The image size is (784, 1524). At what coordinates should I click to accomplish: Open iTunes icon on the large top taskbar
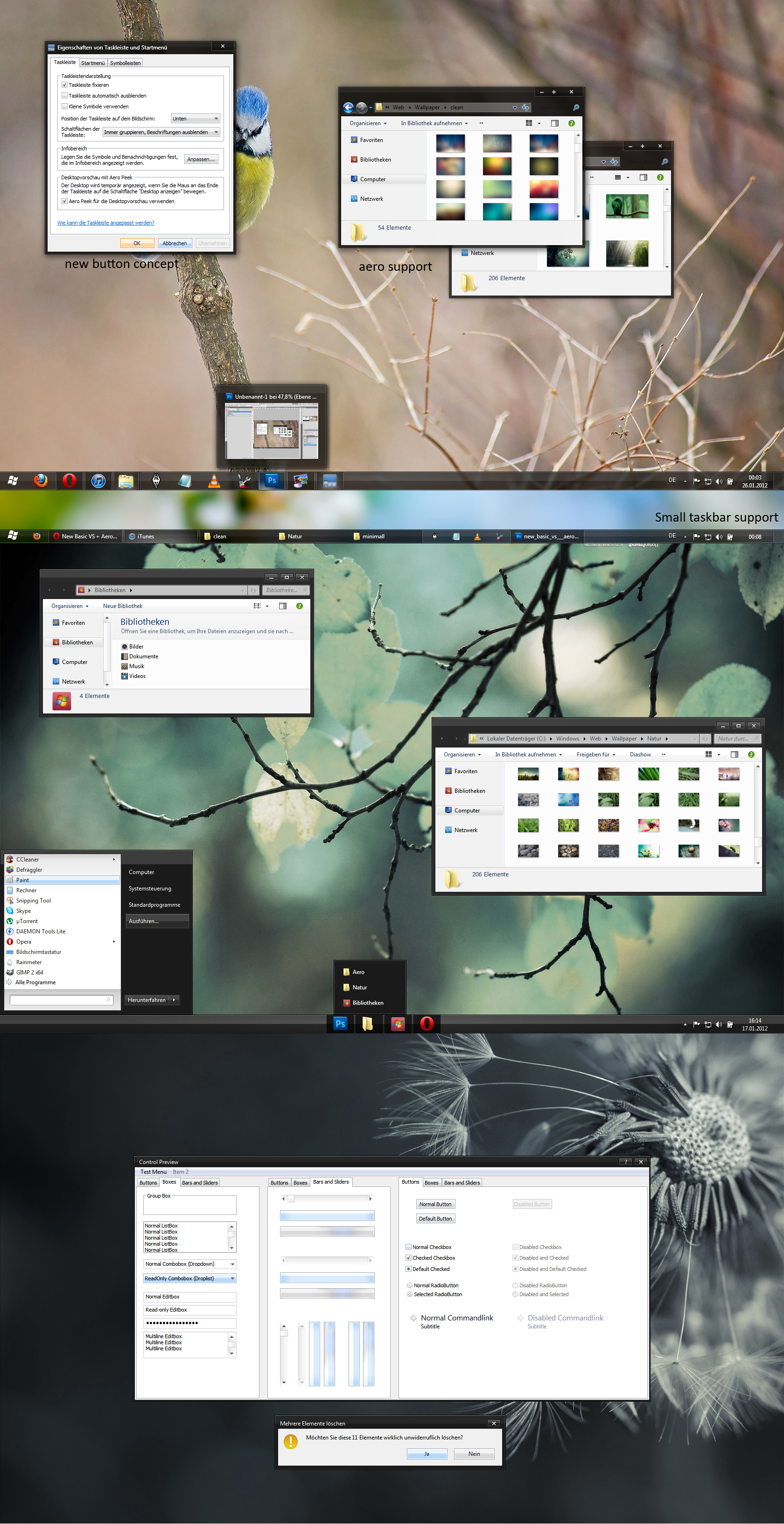[x=98, y=480]
